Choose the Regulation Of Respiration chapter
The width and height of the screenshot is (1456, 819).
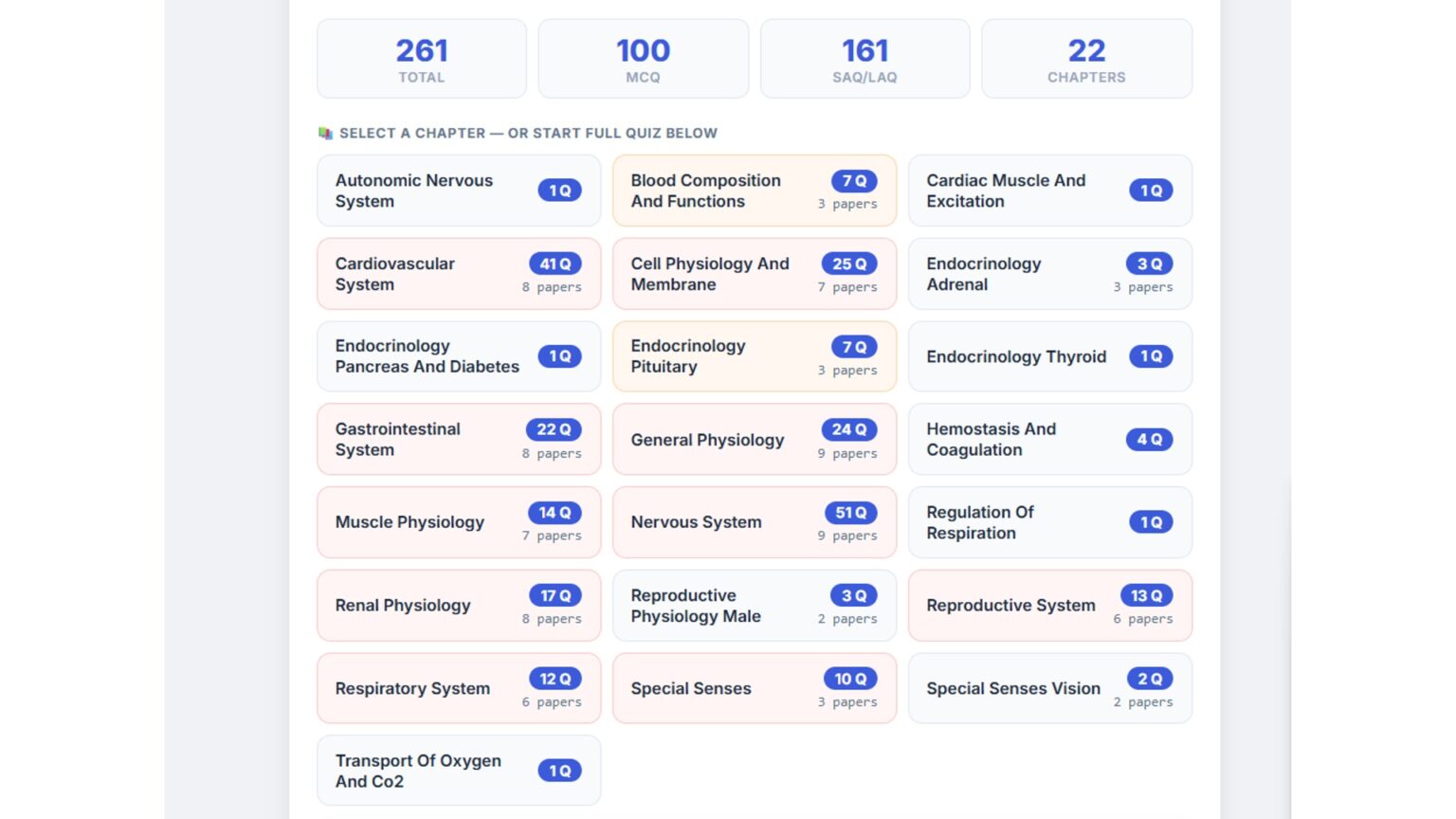(x=1050, y=522)
